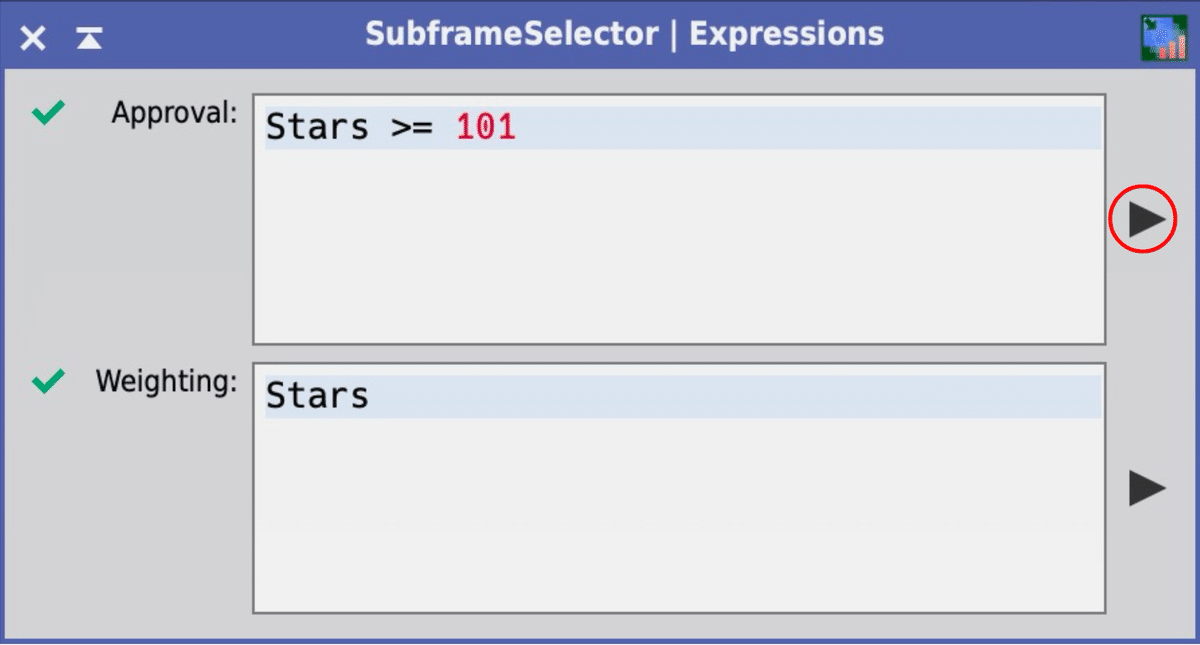Click the word Stars in the Weighting expression
The width and height of the screenshot is (1200, 645).
[317, 396]
